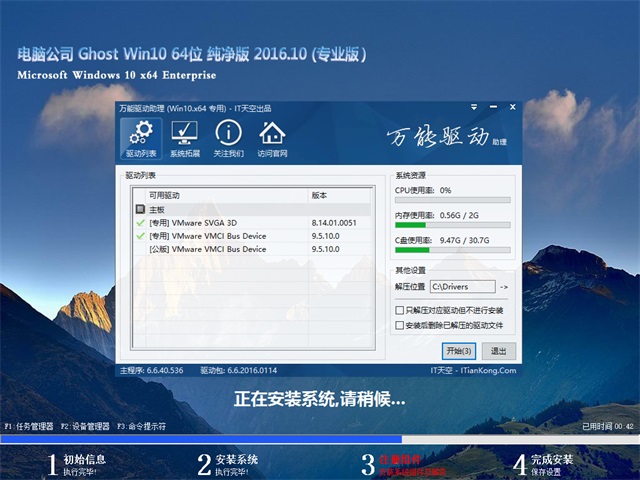640x480 pixels.
Task: Enable 只解压对应驱动但不进行安装 checkbox
Action: (400, 310)
